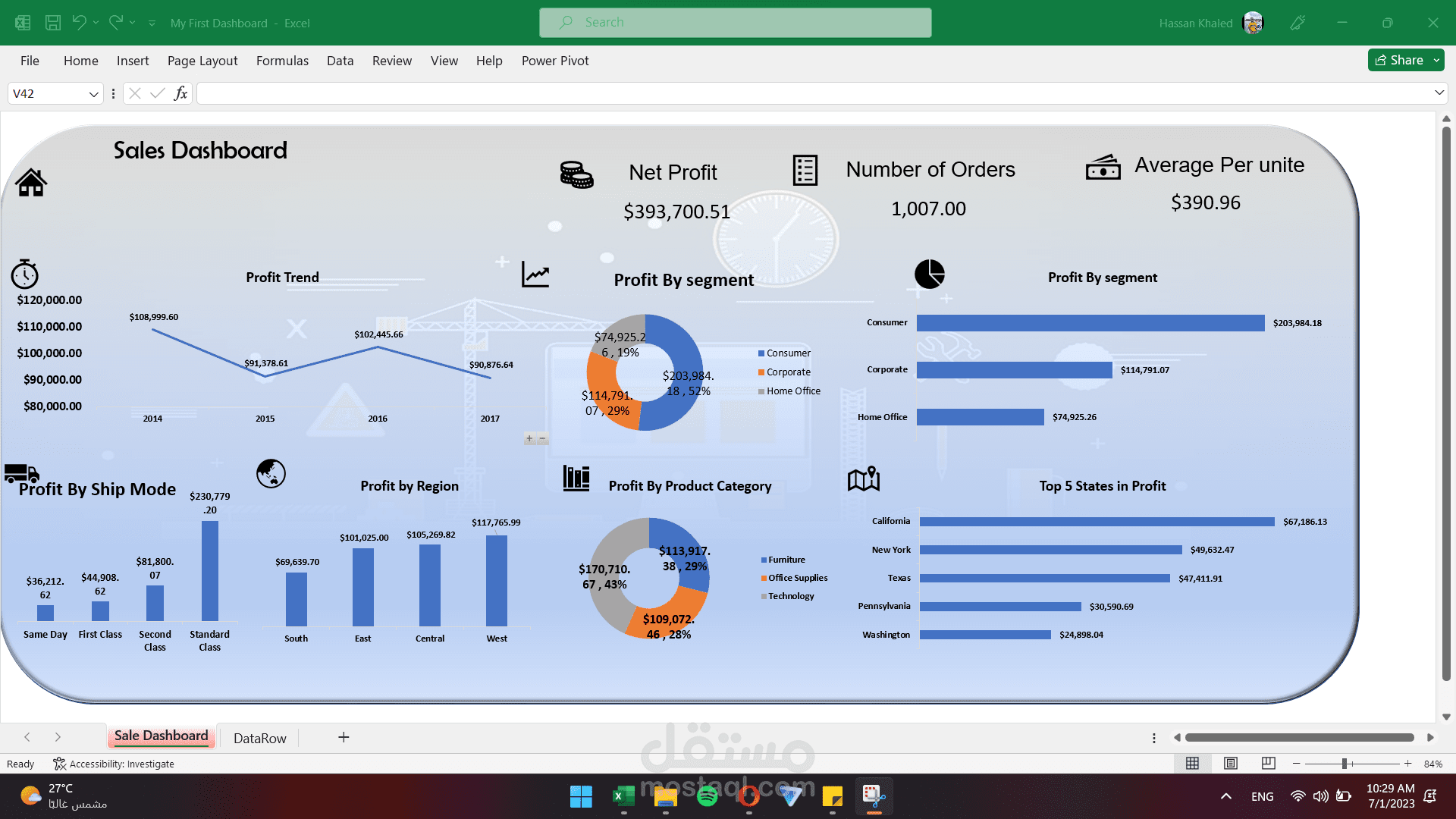Screen dimensions: 1456x819
Task: Expand the Share button dropdown arrow
Action: click(1436, 60)
